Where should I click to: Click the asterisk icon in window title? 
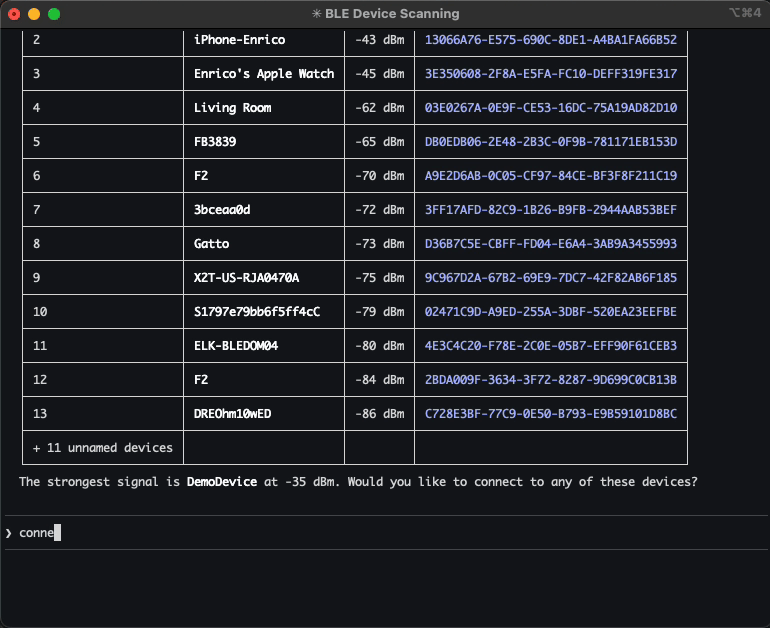tap(317, 14)
